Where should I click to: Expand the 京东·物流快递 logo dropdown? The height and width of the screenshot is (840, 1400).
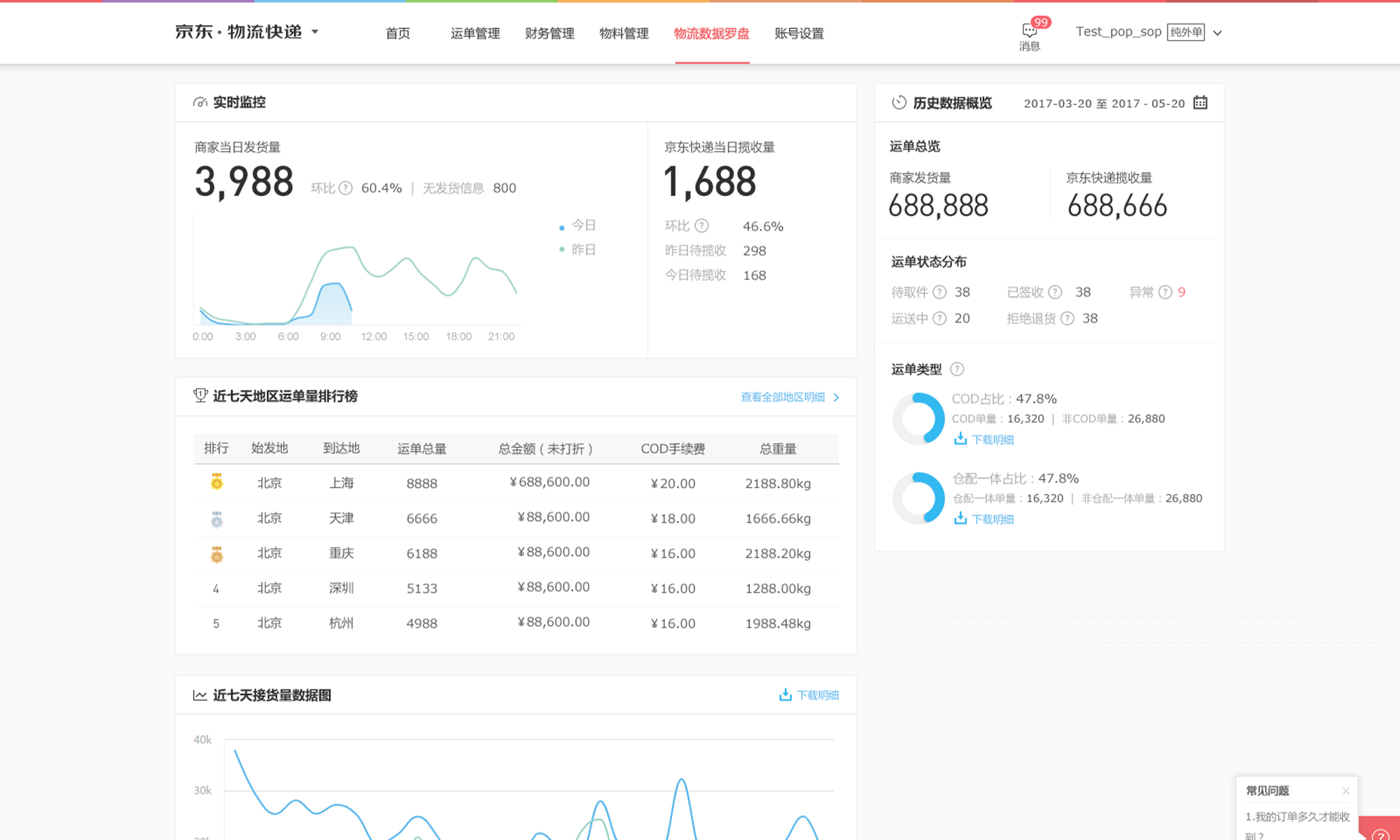coord(315,31)
